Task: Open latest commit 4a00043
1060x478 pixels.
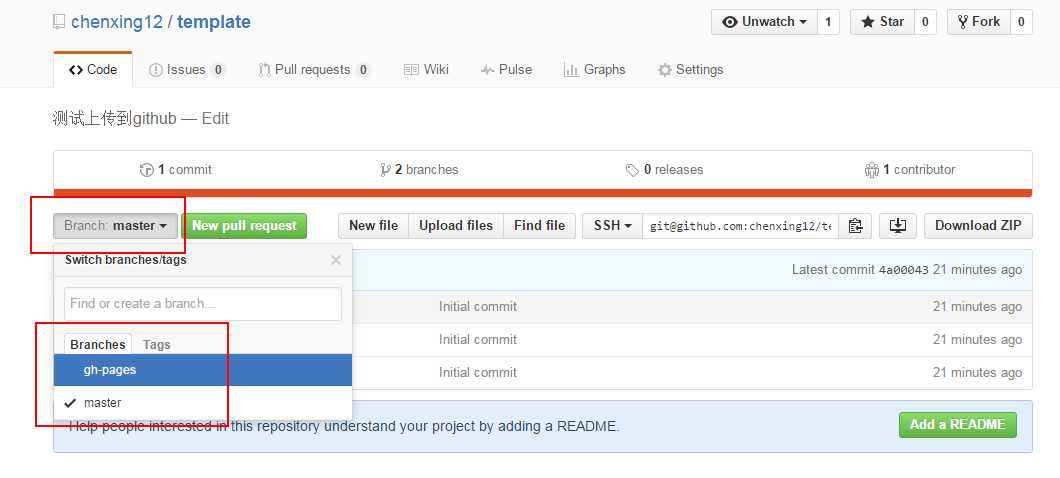Action: click(904, 270)
